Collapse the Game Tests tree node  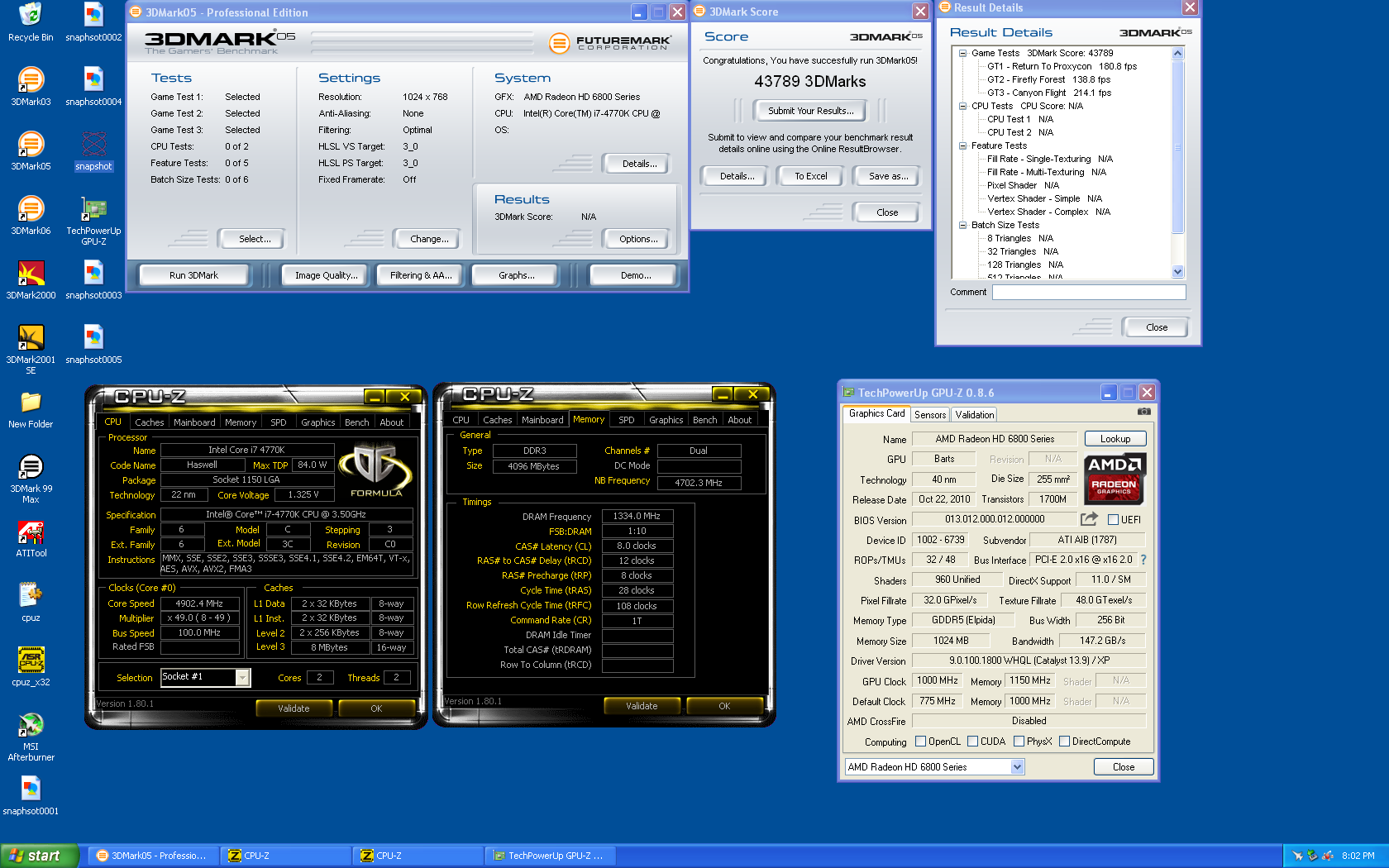pos(963,53)
